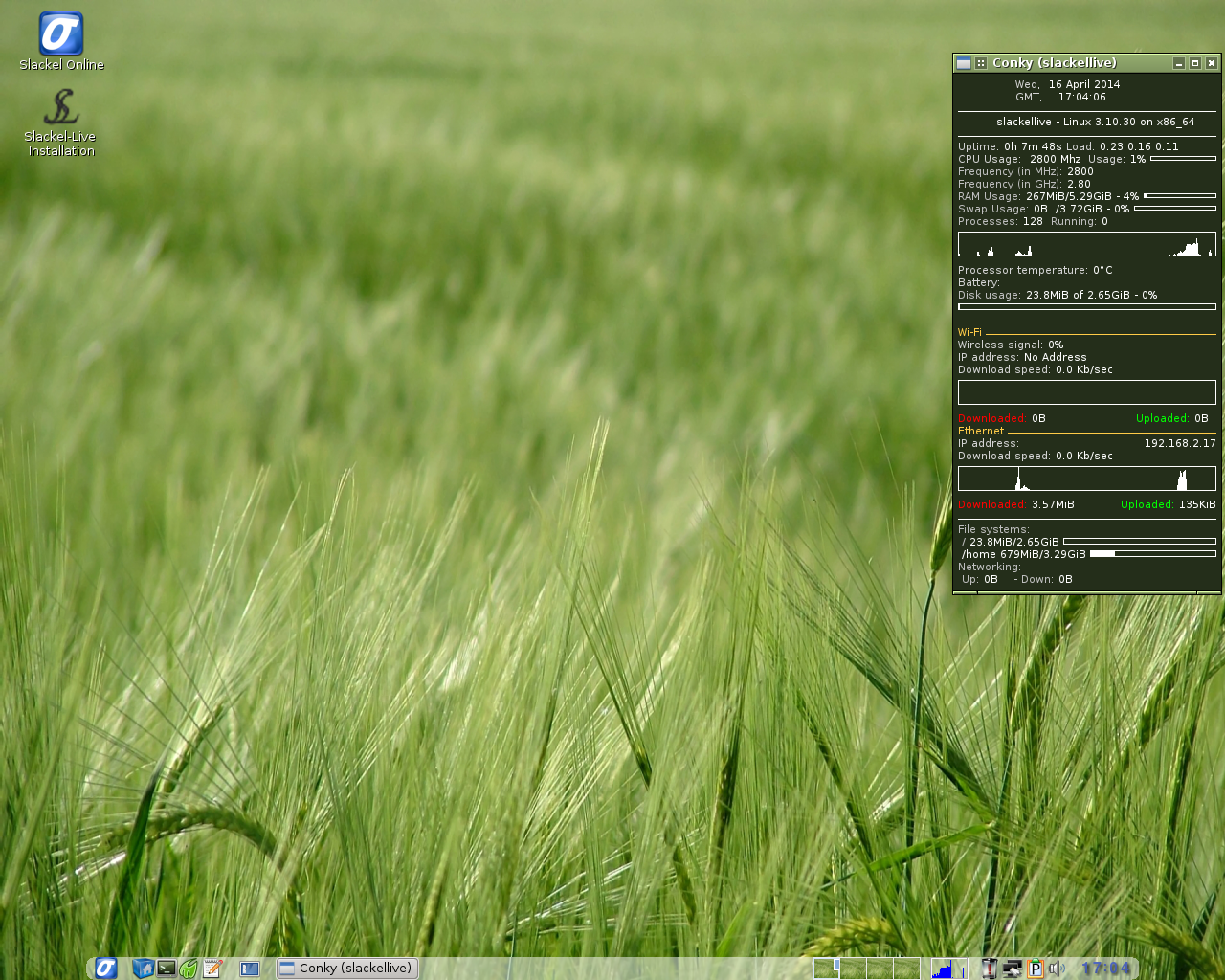
Task: Maximize the Conky window
Action: (1195, 63)
